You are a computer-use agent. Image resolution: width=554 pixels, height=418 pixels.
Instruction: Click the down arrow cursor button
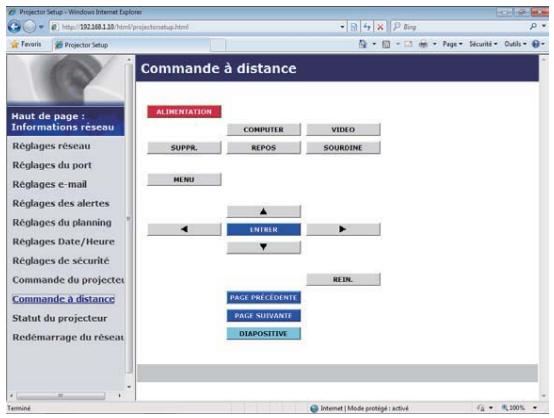click(264, 247)
